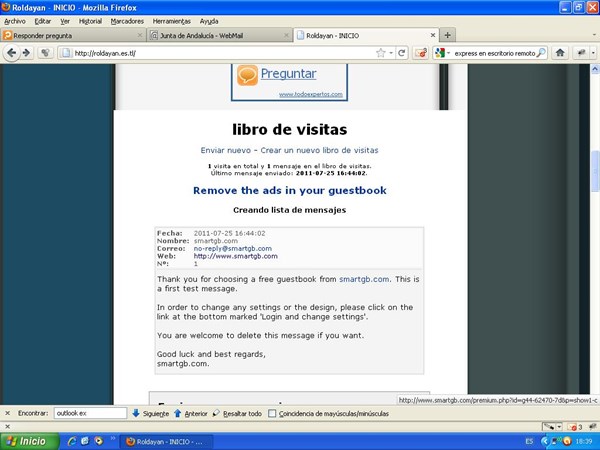Click the orange Preguntar speech bubble icon

[x=247, y=75]
